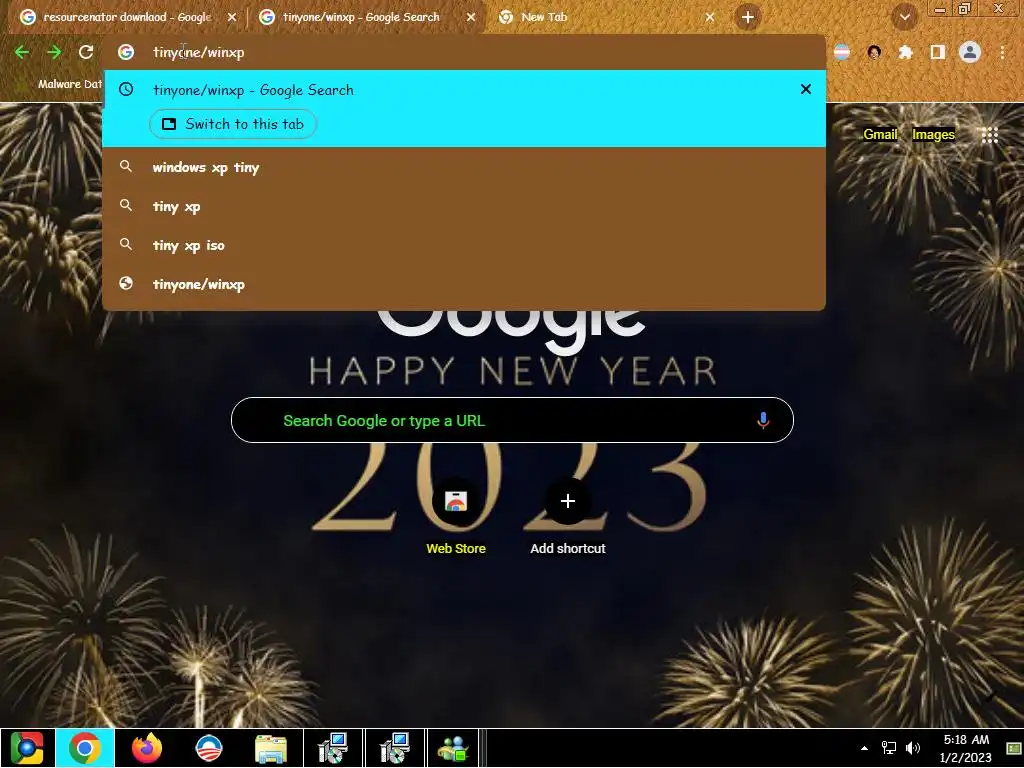The height and width of the screenshot is (768, 1024).
Task: Close the resourcenator download tab
Action: tap(232, 18)
